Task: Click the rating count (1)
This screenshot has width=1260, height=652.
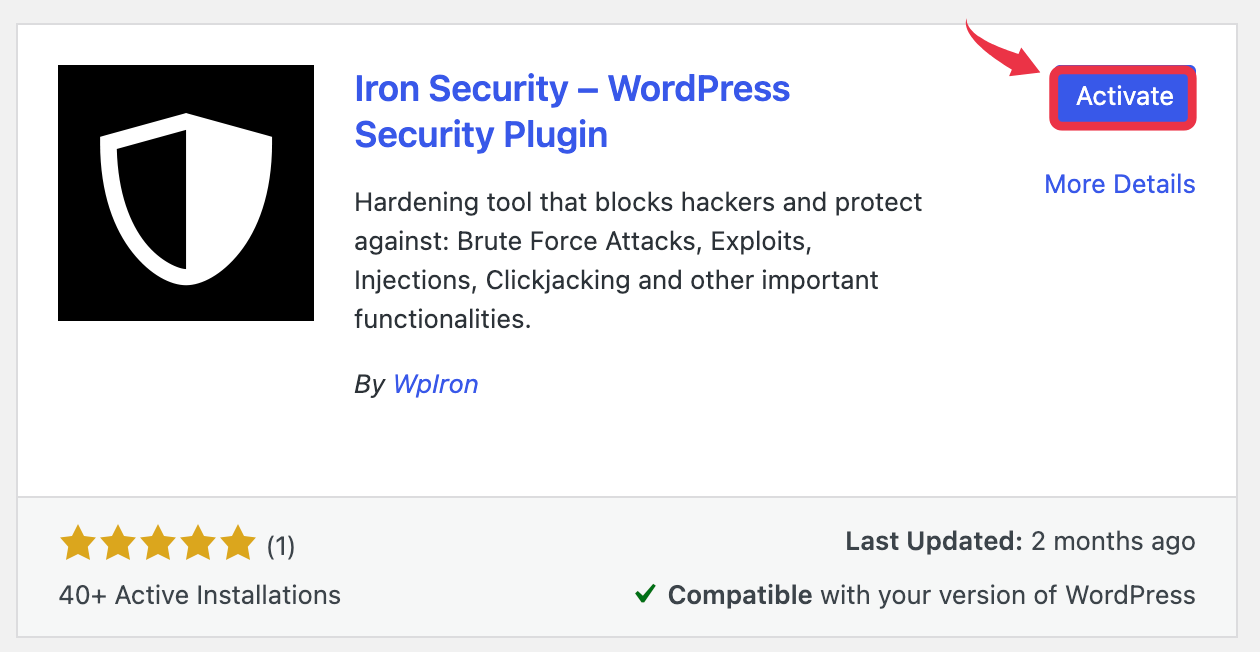Action: (280, 546)
